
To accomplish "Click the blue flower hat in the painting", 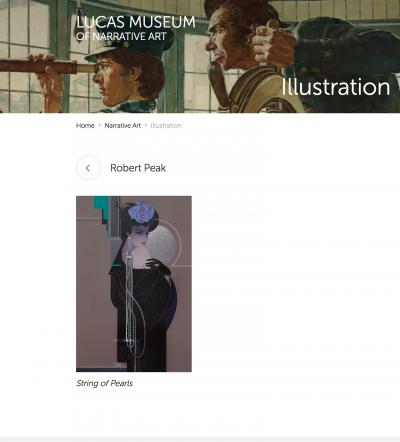I will [142, 212].
